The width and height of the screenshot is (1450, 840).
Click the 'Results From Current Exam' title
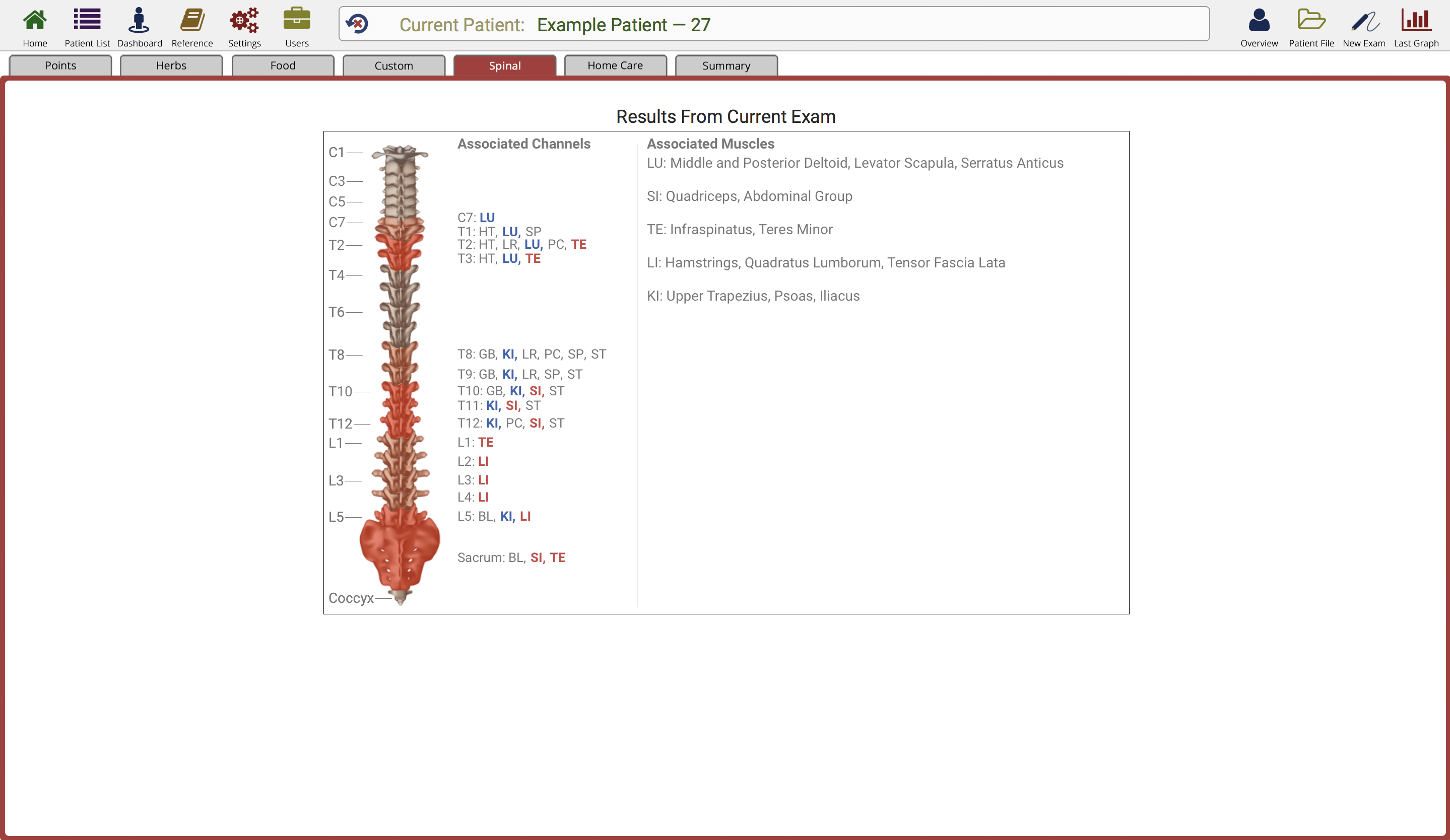tap(726, 117)
